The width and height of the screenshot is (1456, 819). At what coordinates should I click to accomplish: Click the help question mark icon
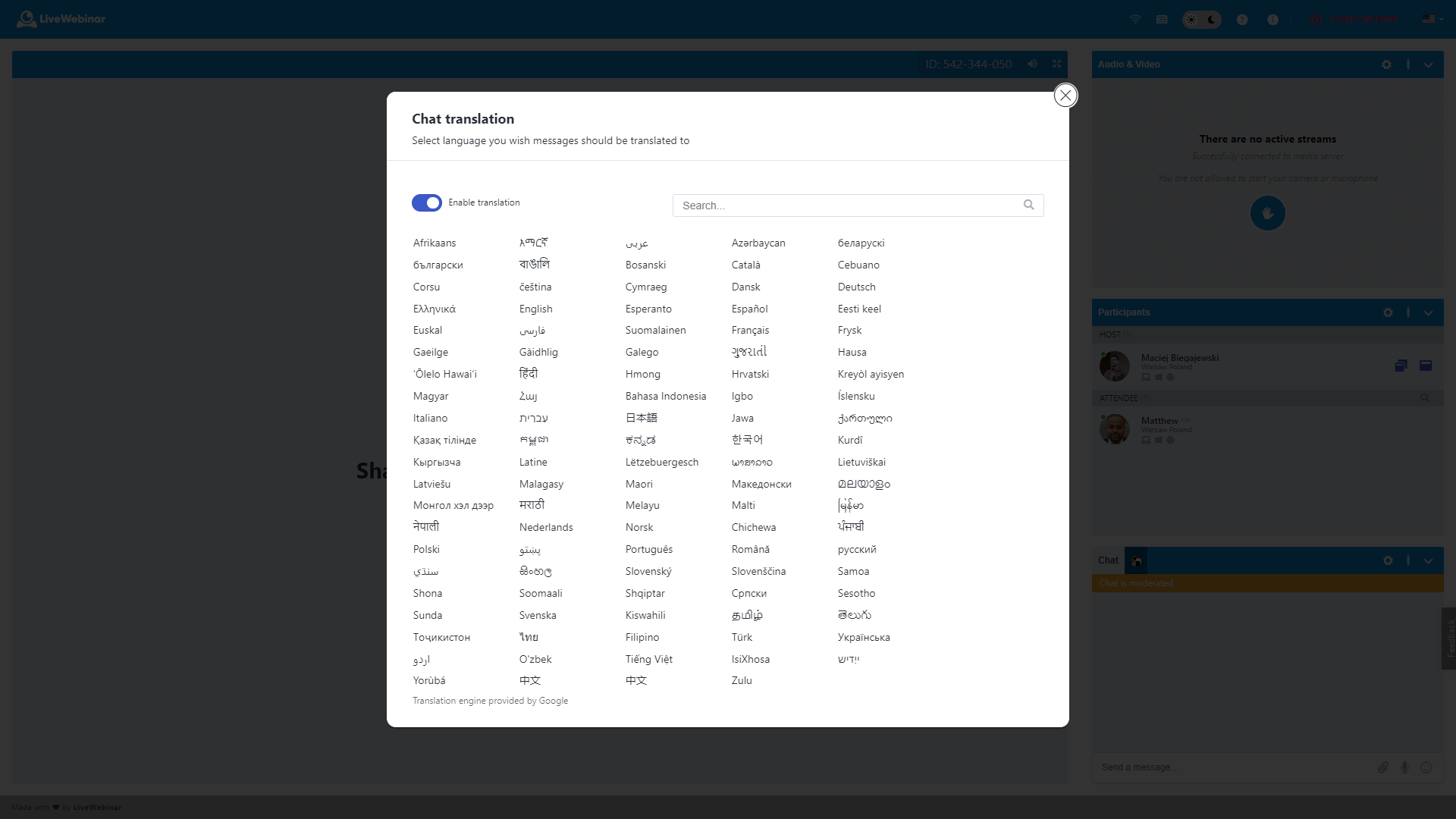[x=1242, y=20]
